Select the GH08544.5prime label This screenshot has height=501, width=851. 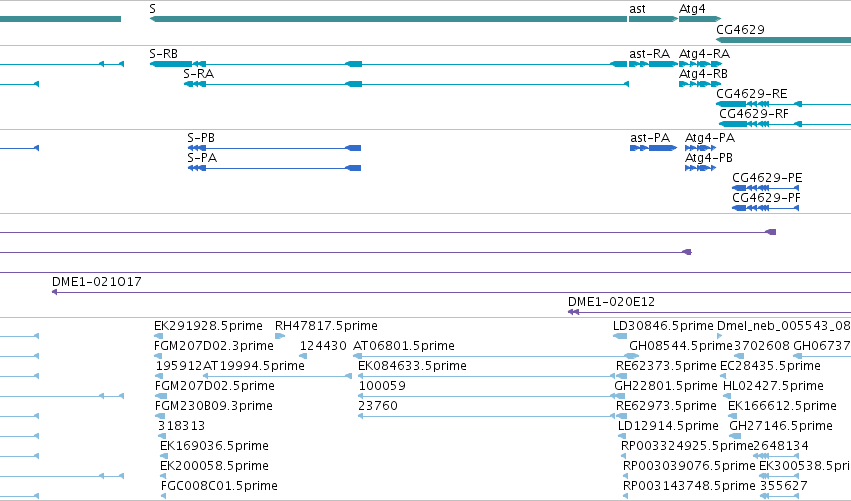pos(681,346)
